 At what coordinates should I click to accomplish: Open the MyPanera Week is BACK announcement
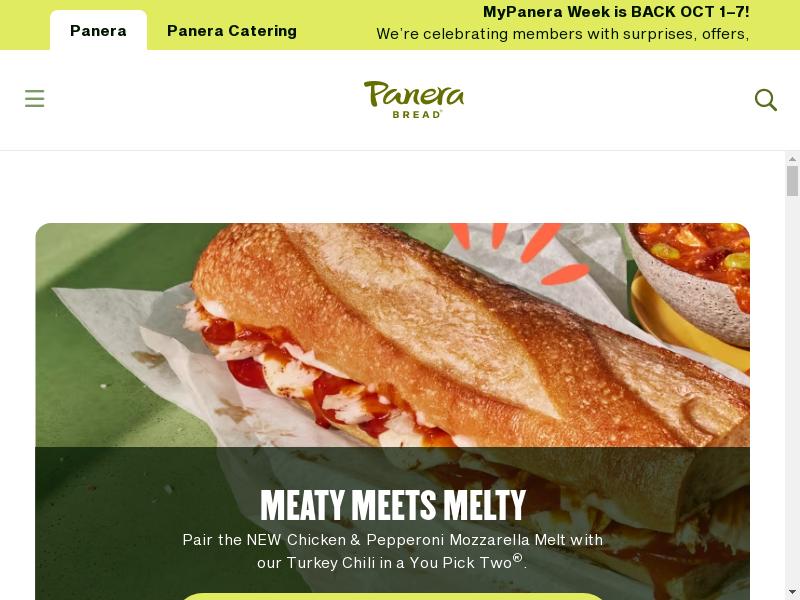tap(616, 12)
